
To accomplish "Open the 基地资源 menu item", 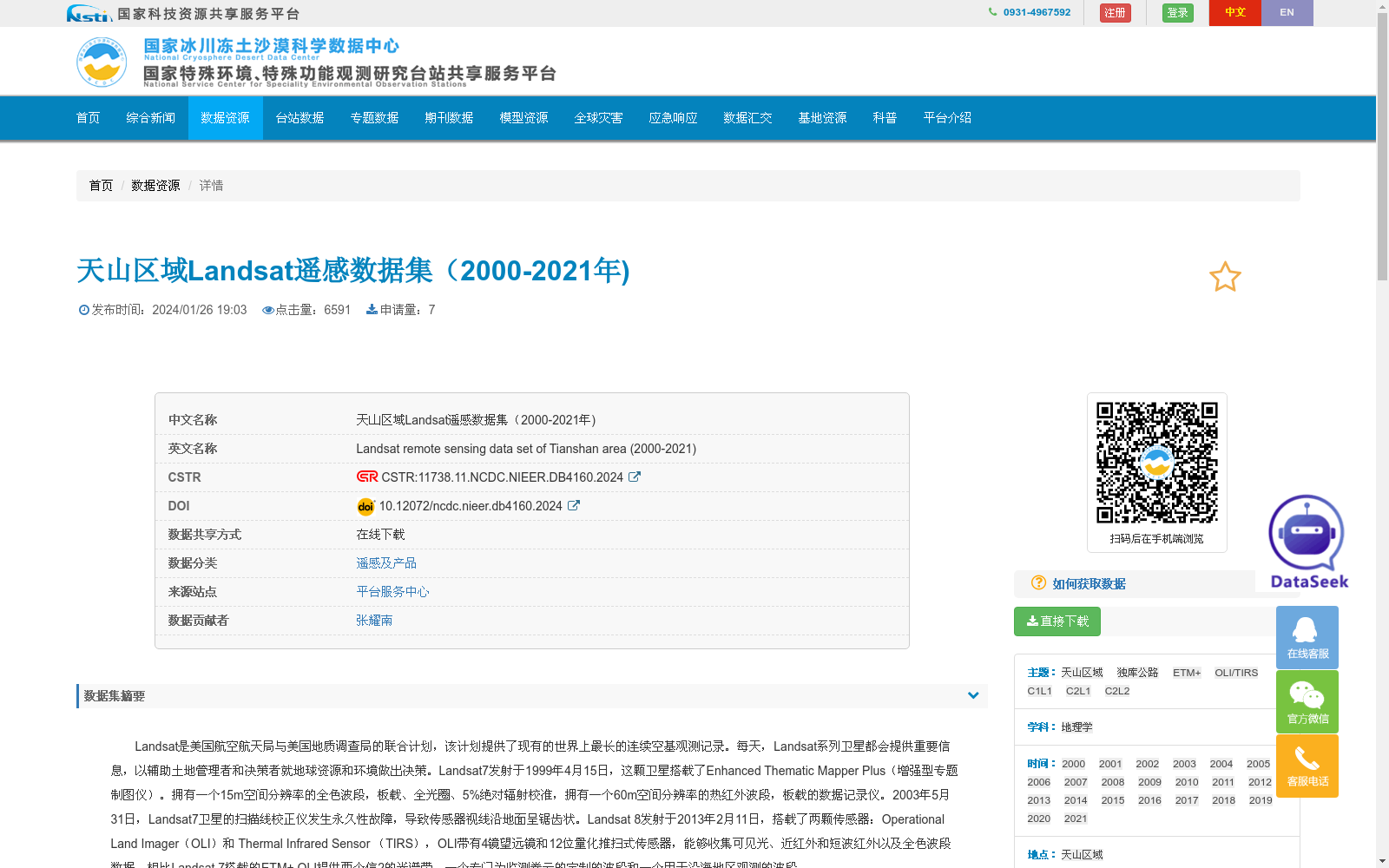I will click(x=823, y=118).
